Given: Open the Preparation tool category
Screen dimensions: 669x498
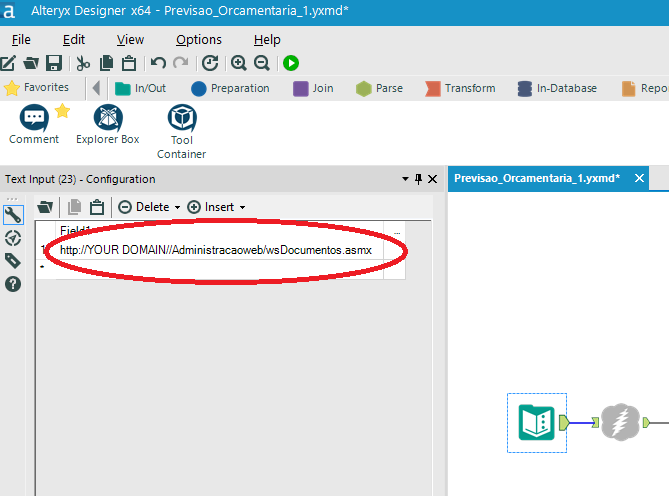Looking at the screenshot, I should 230,88.
